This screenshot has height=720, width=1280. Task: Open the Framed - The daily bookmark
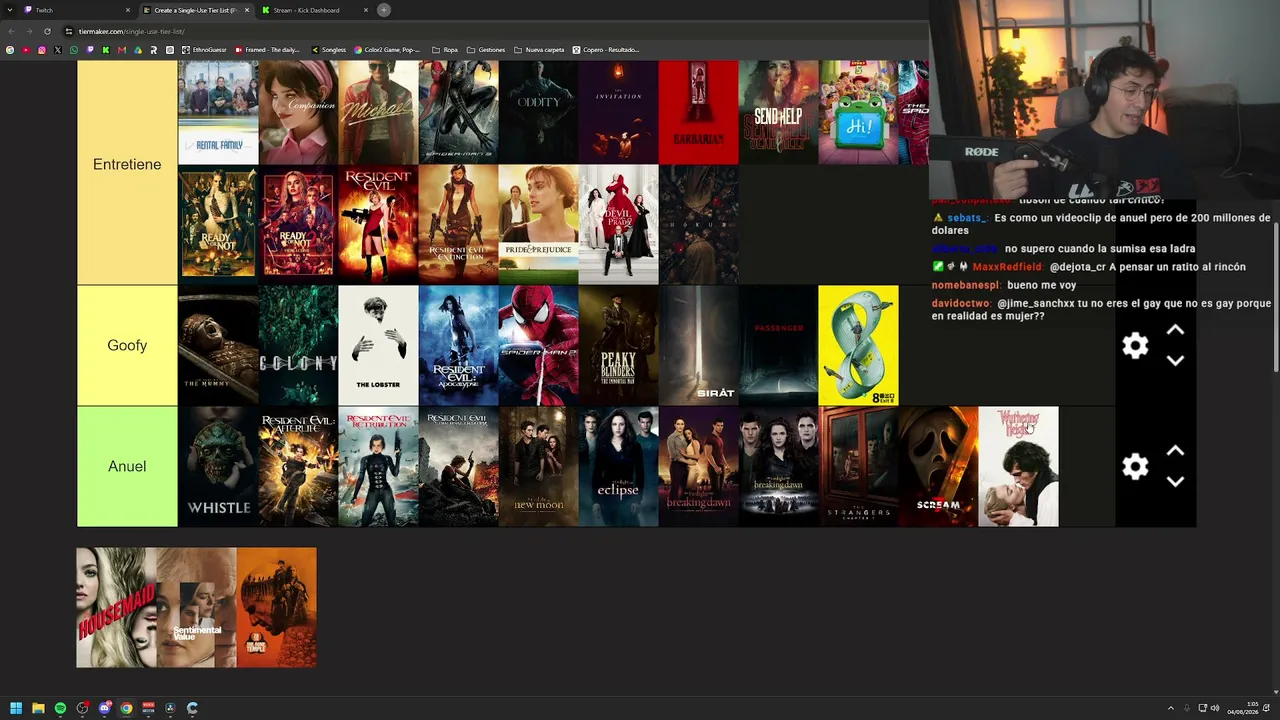tap(267, 50)
